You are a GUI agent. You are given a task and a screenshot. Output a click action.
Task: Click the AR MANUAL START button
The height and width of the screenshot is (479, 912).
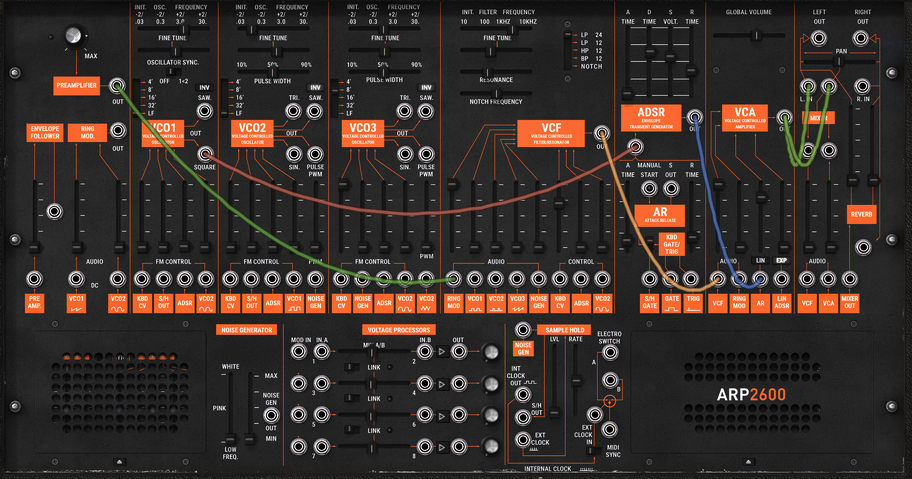[649, 188]
